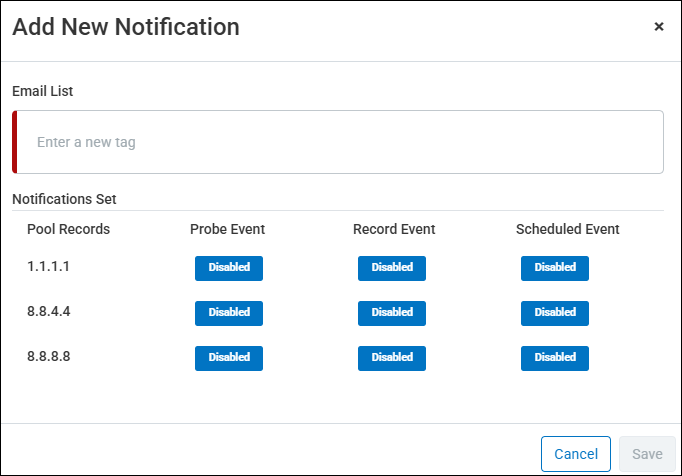Toggle Probe Event for pool record 1.1.1.1
This screenshot has height=476, width=682.
click(229, 268)
